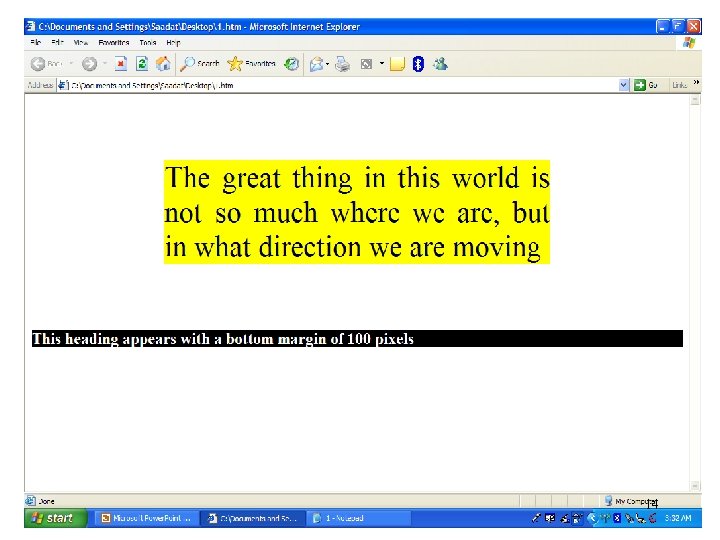The width and height of the screenshot is (720, 540).
Task: Click the Forward navigation arrow
Action: pos(89,64)
